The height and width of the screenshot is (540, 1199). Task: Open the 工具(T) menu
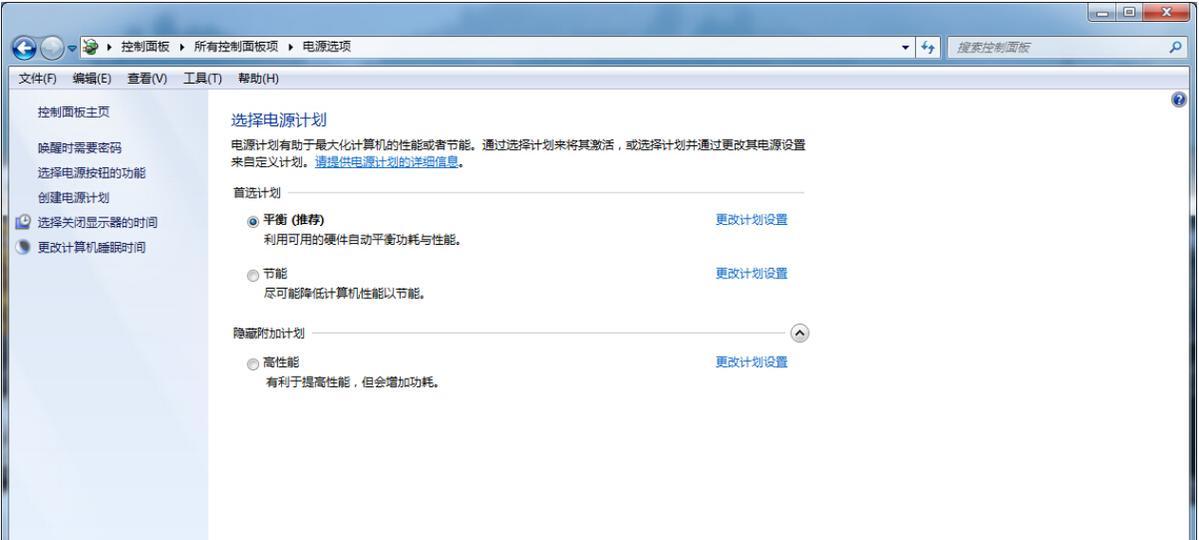203,79
